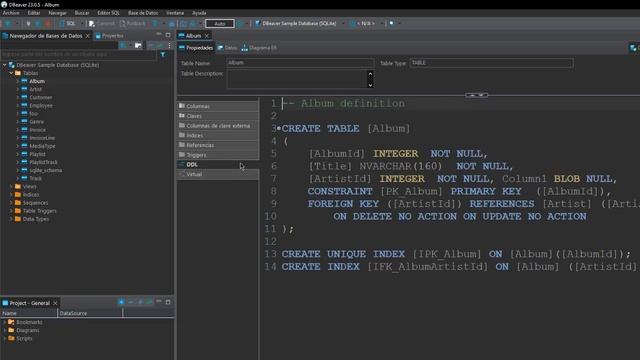The image size is (640, 360).
Task: Expand the Album table node
Action: [x=18, y=81]
